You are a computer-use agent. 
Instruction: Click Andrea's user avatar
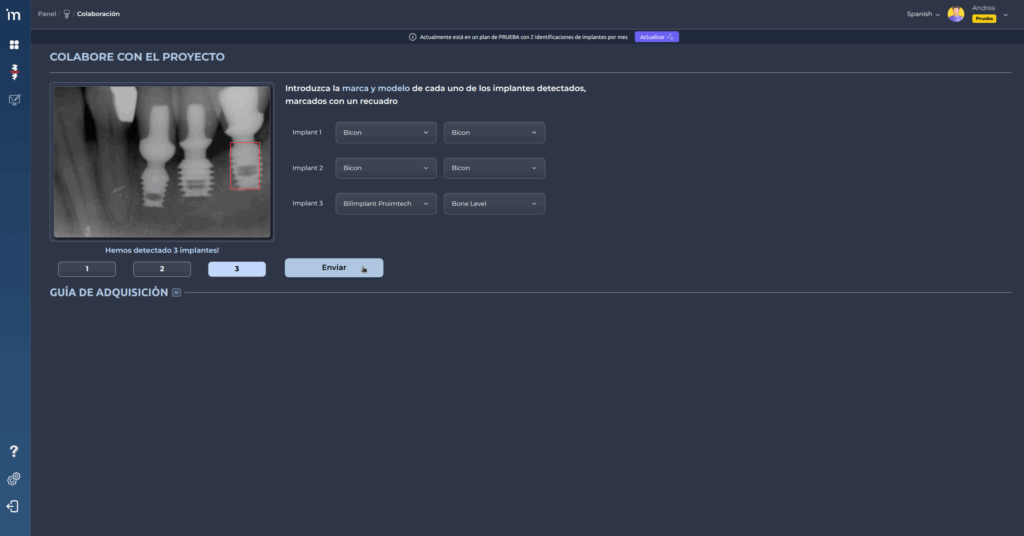[x=956, y=14]
